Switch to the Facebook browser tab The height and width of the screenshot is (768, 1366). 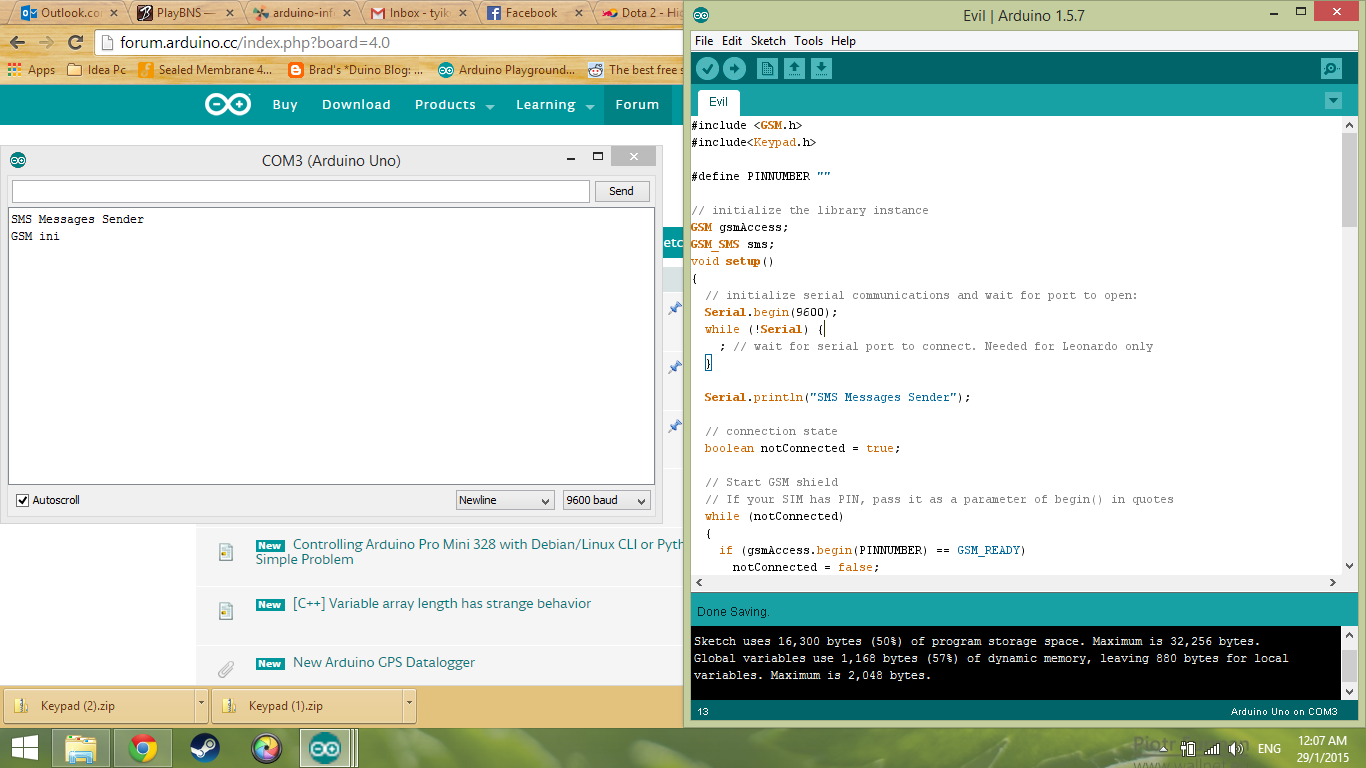[530, 13]
